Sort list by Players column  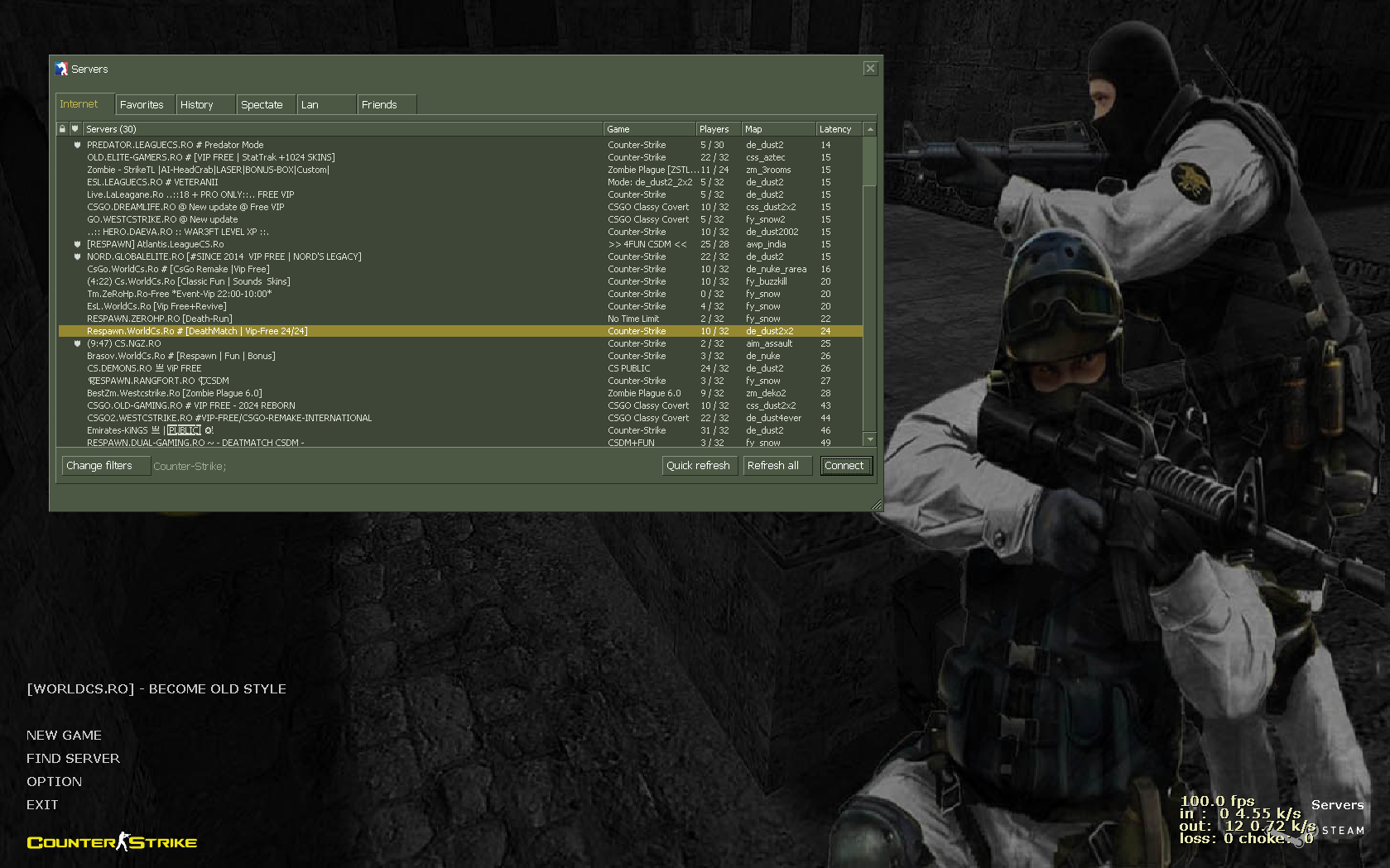coord(719,129)
